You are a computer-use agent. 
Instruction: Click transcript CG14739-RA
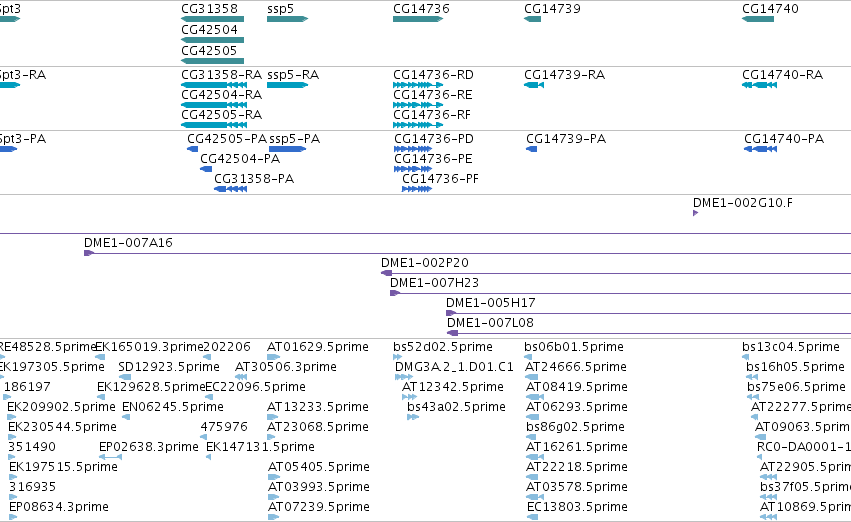[564, 75]
